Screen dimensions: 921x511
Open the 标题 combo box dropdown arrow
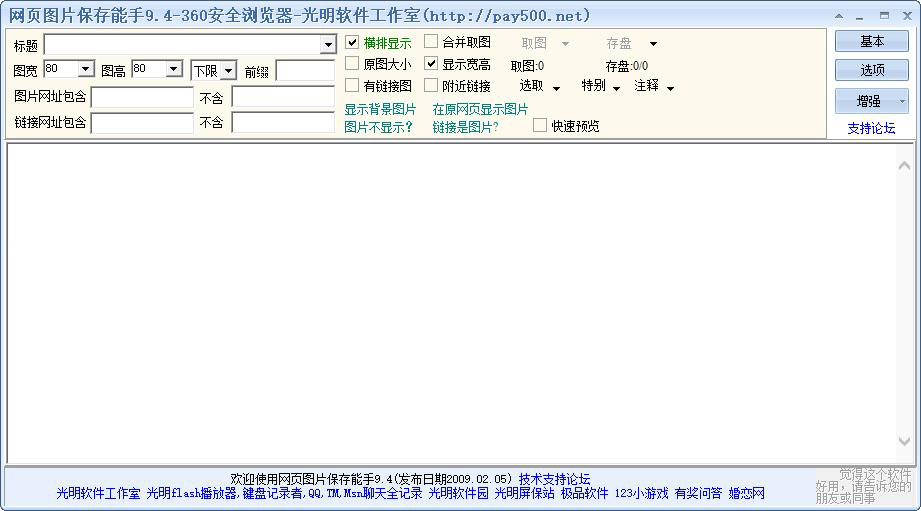coord(328,45)
